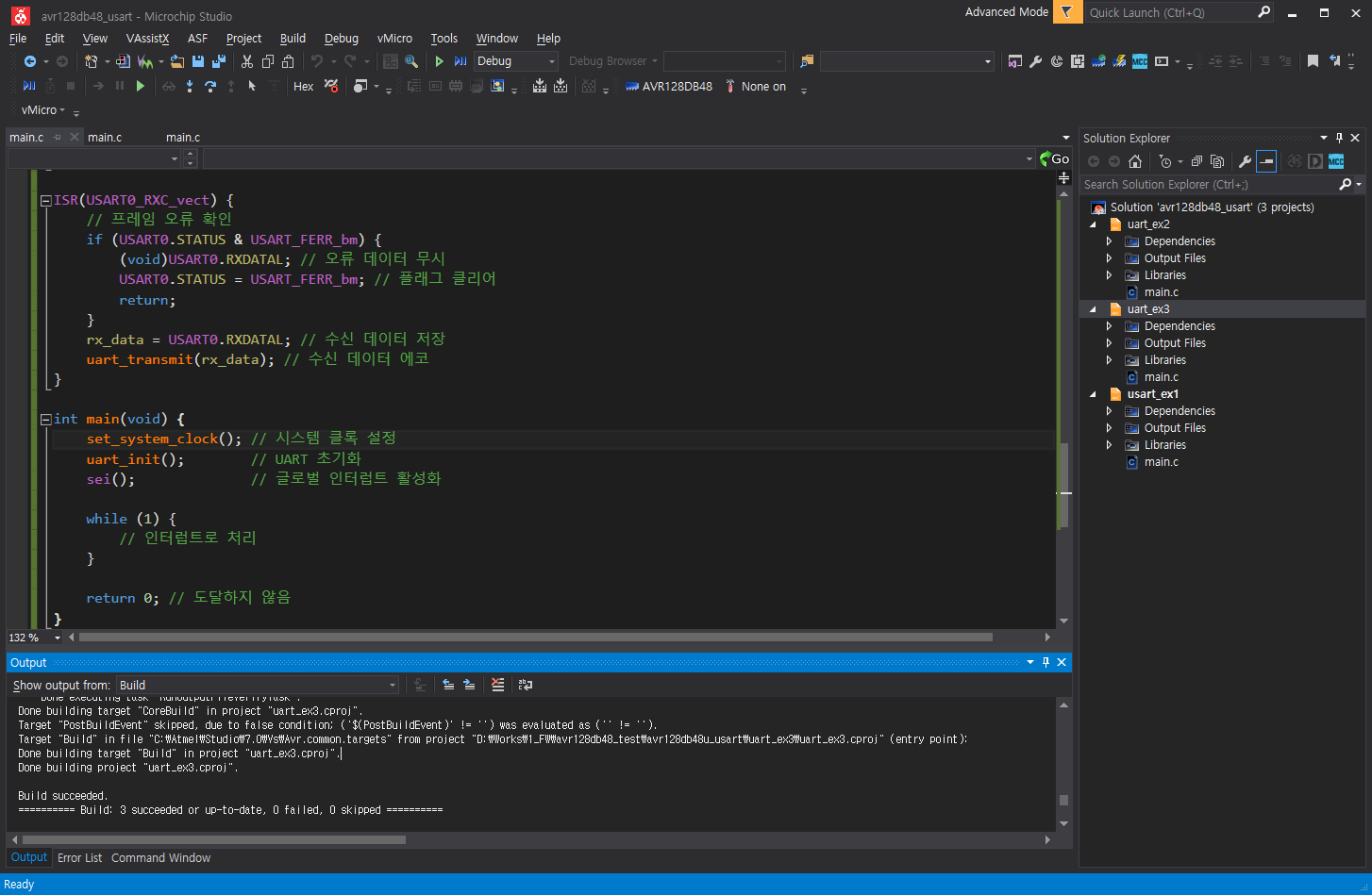The height and width of the screenshot is (895, 1372).
Task: Toggle Hex display button
Action: (x=303, y=86)
